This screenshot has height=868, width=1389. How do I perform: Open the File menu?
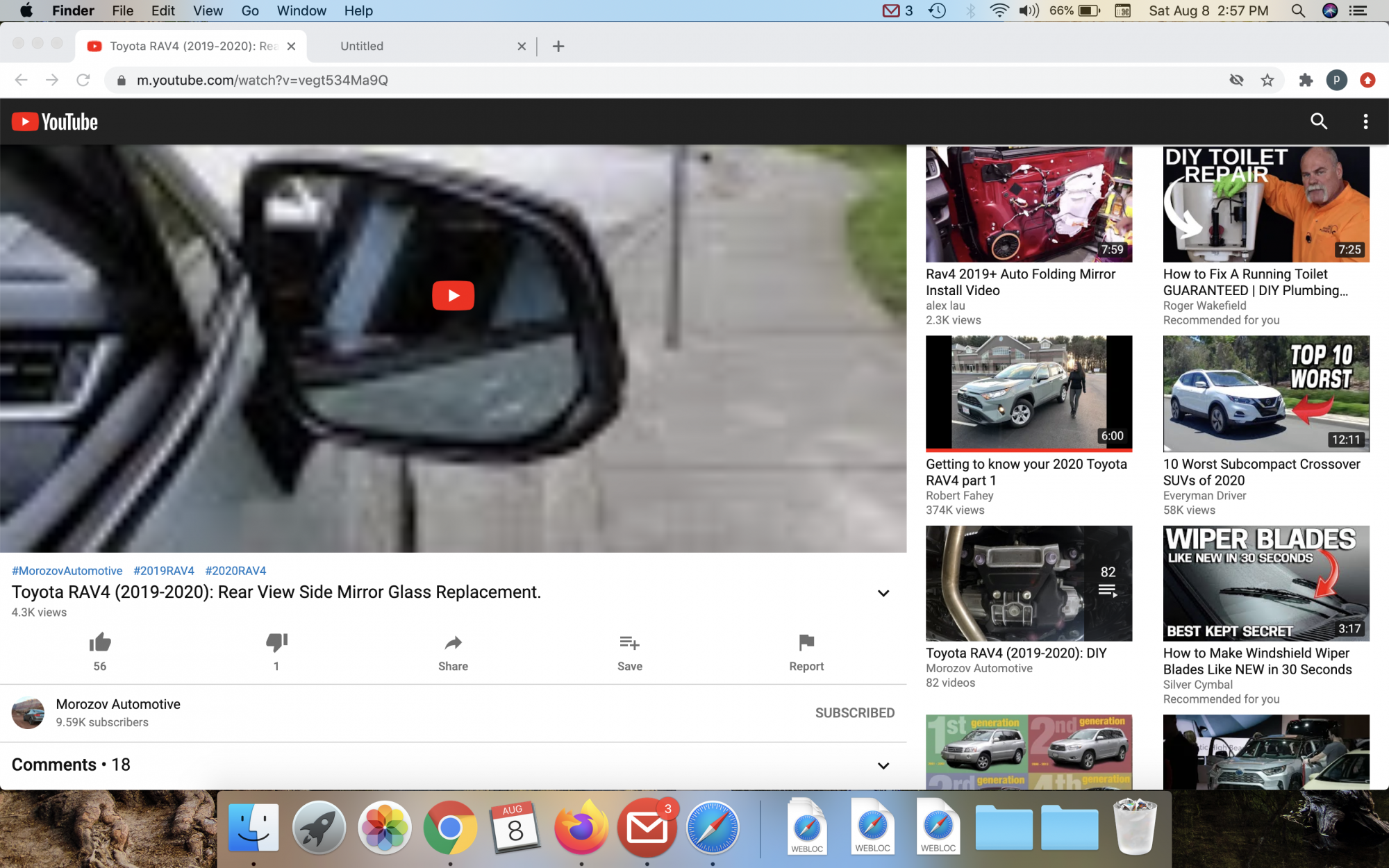[x=122, y=10]
